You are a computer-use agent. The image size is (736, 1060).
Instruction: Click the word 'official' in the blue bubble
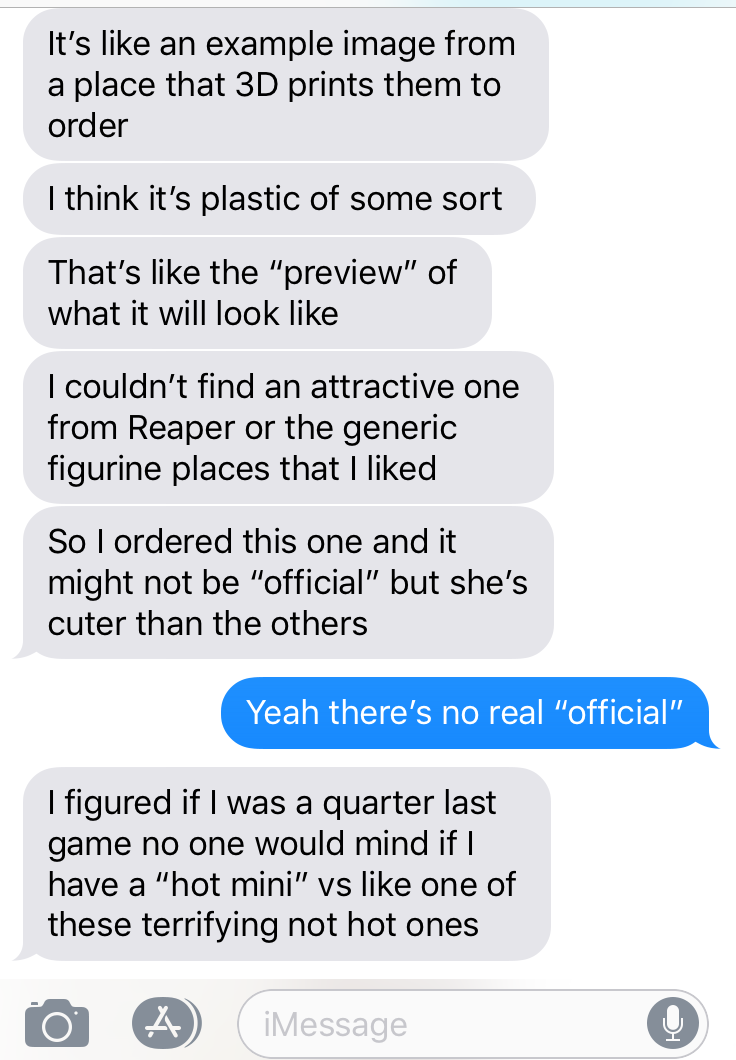coord(618,713)
